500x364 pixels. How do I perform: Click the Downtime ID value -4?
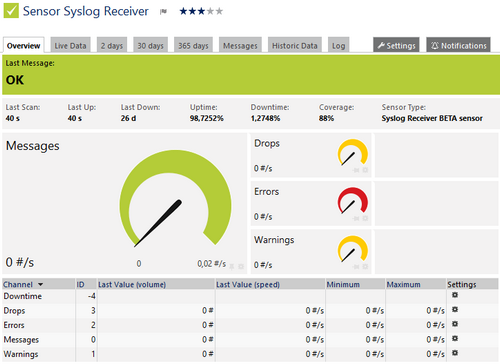click(x=92, y=296)
